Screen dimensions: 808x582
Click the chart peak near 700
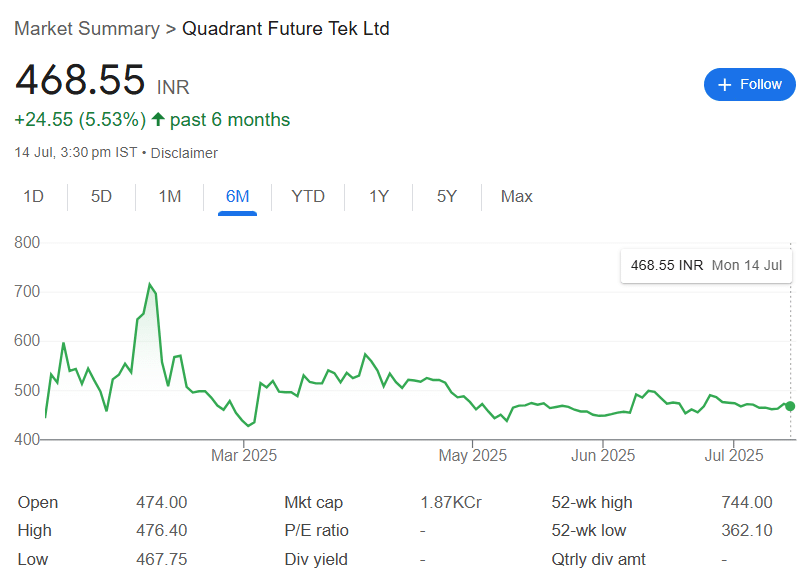150,285
